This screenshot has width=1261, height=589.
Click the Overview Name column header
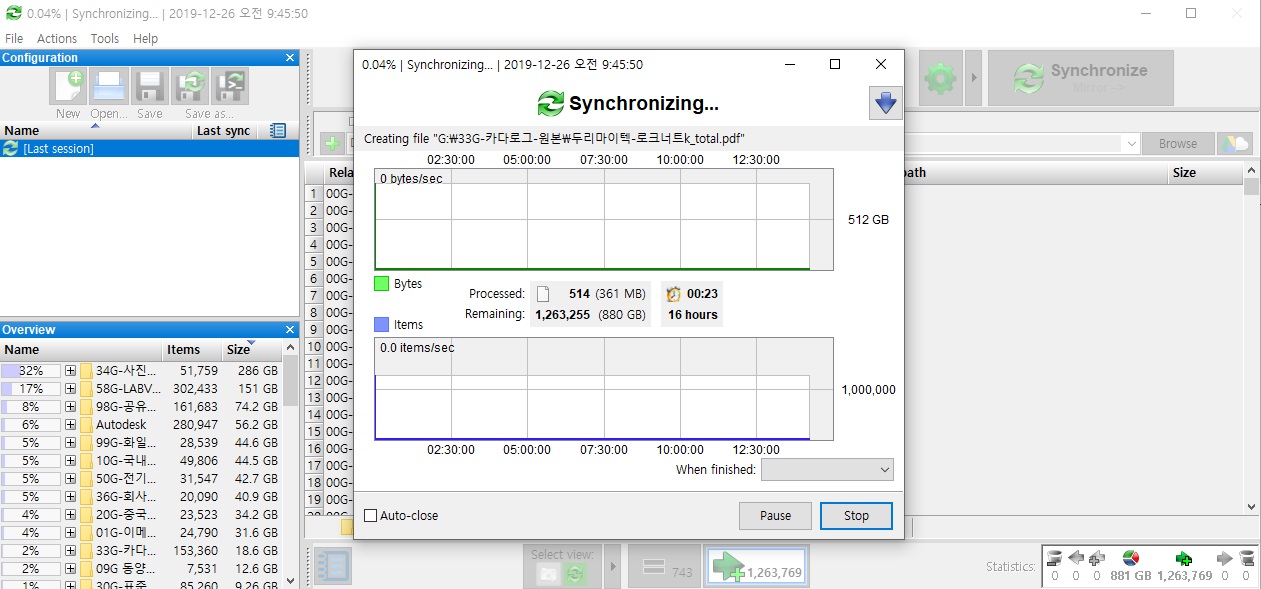pos(81,350)
